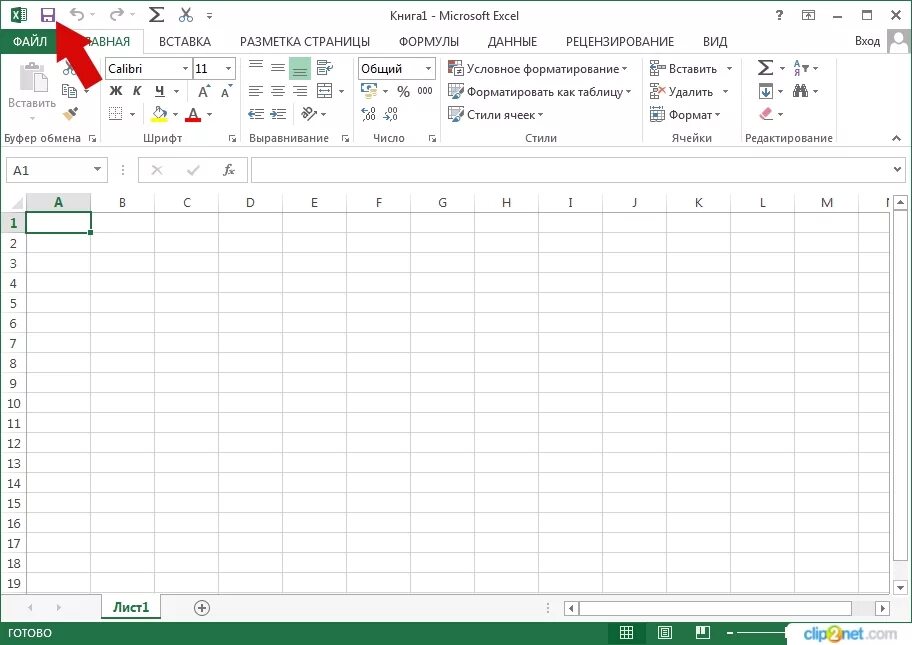Click Page Break Preview icon in status bar
The height and width of the screenshot is (645, 912).
coord(703,632)
